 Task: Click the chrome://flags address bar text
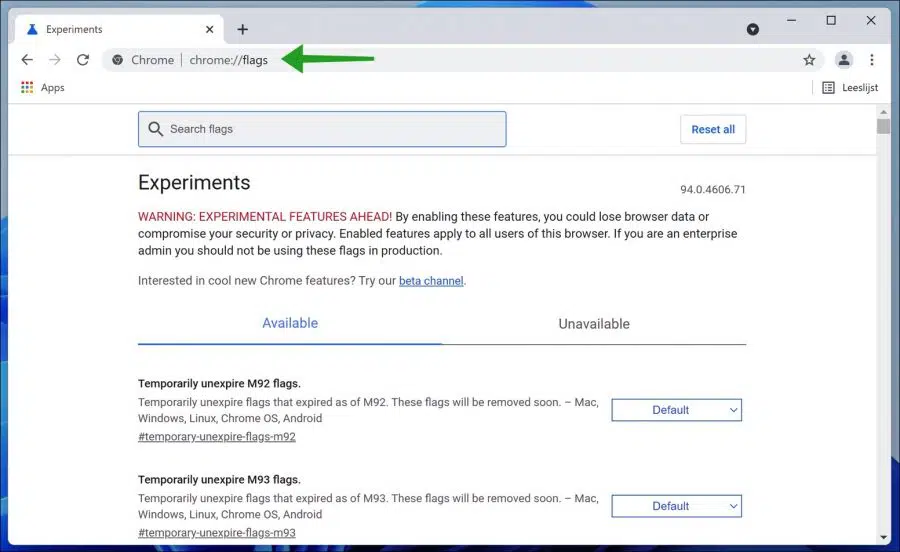pyautogui.click(x=228, y=60)
